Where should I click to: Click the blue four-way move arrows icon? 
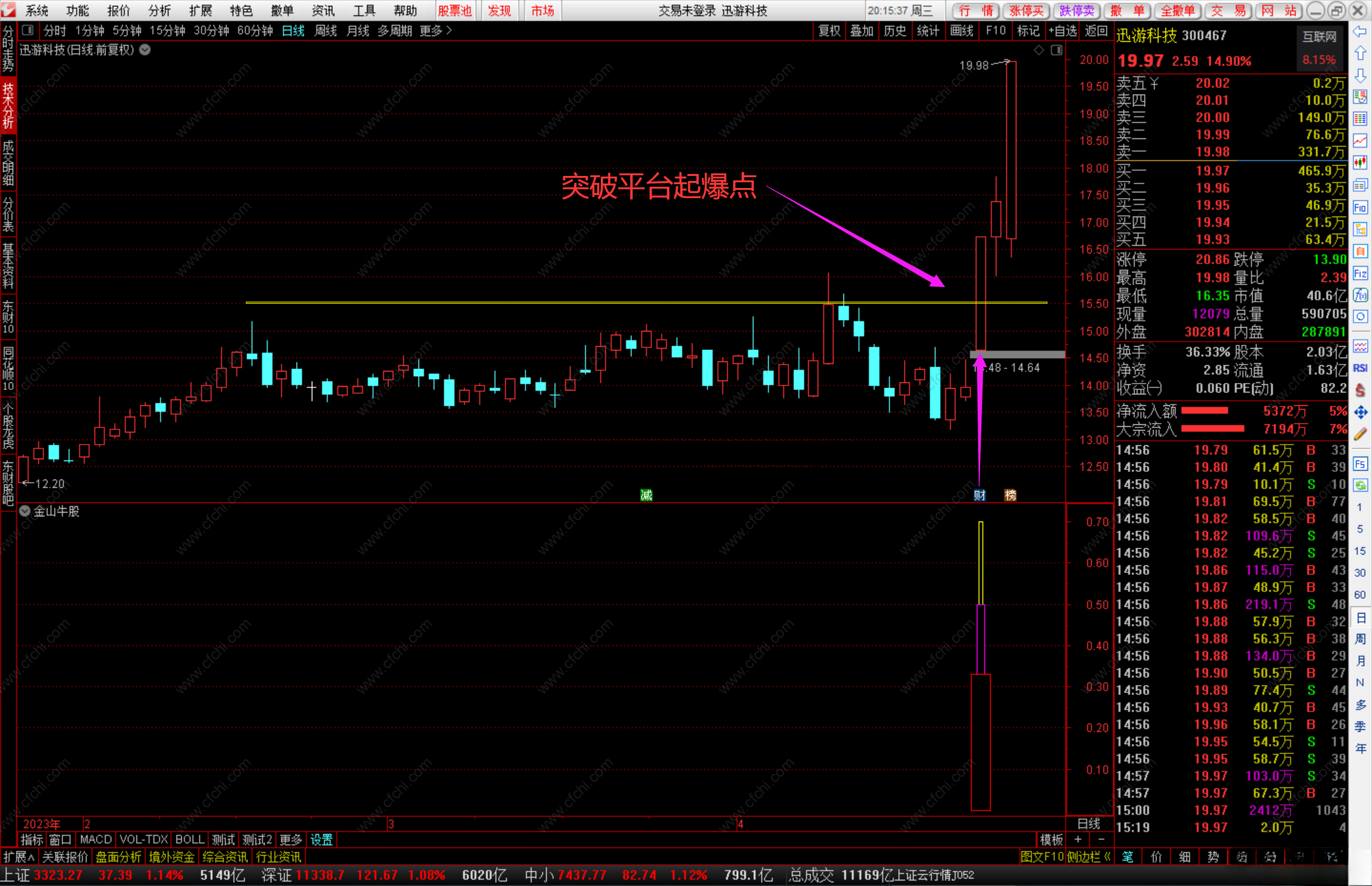click(1360, 413)
